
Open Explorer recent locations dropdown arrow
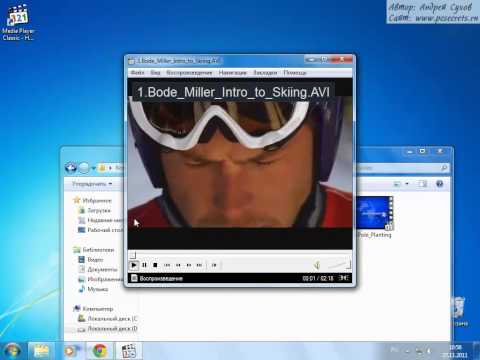[x=93, y=168]
